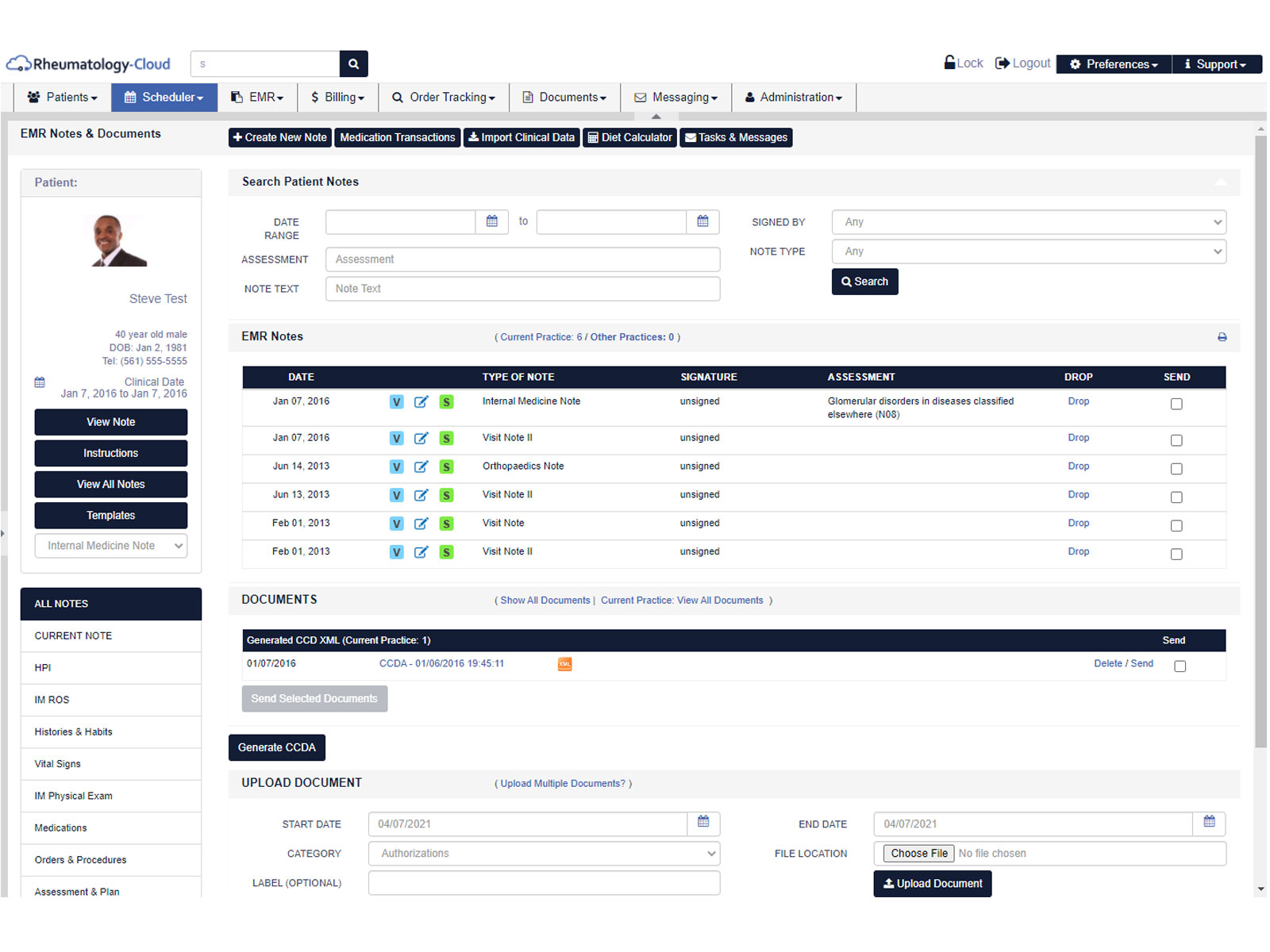Open Internal Medicine Note template dropdown
The width and height of the screenshot is (1270, 952).
point(111,546)
